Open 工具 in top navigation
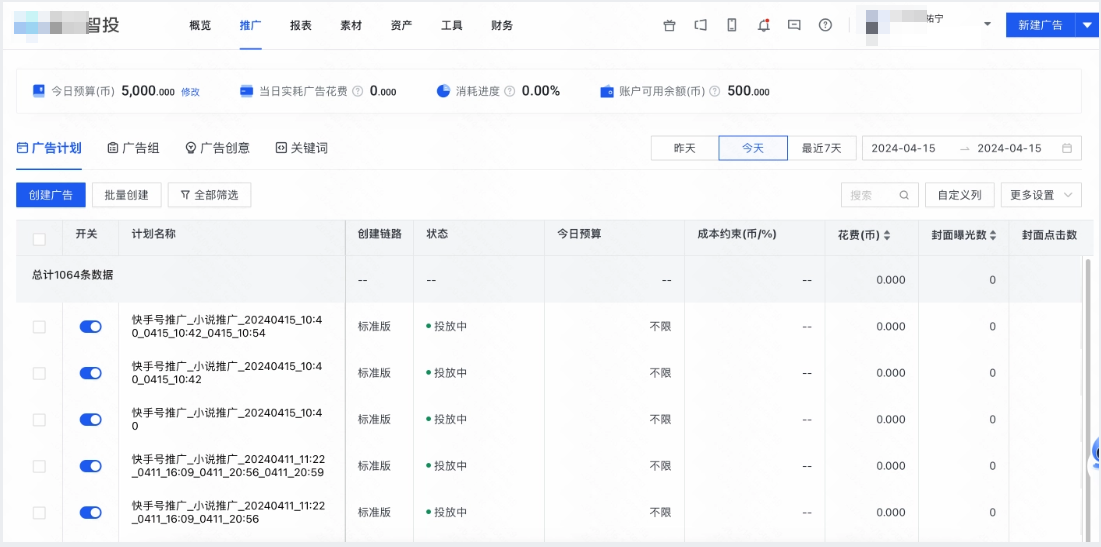 coord(451,25)
